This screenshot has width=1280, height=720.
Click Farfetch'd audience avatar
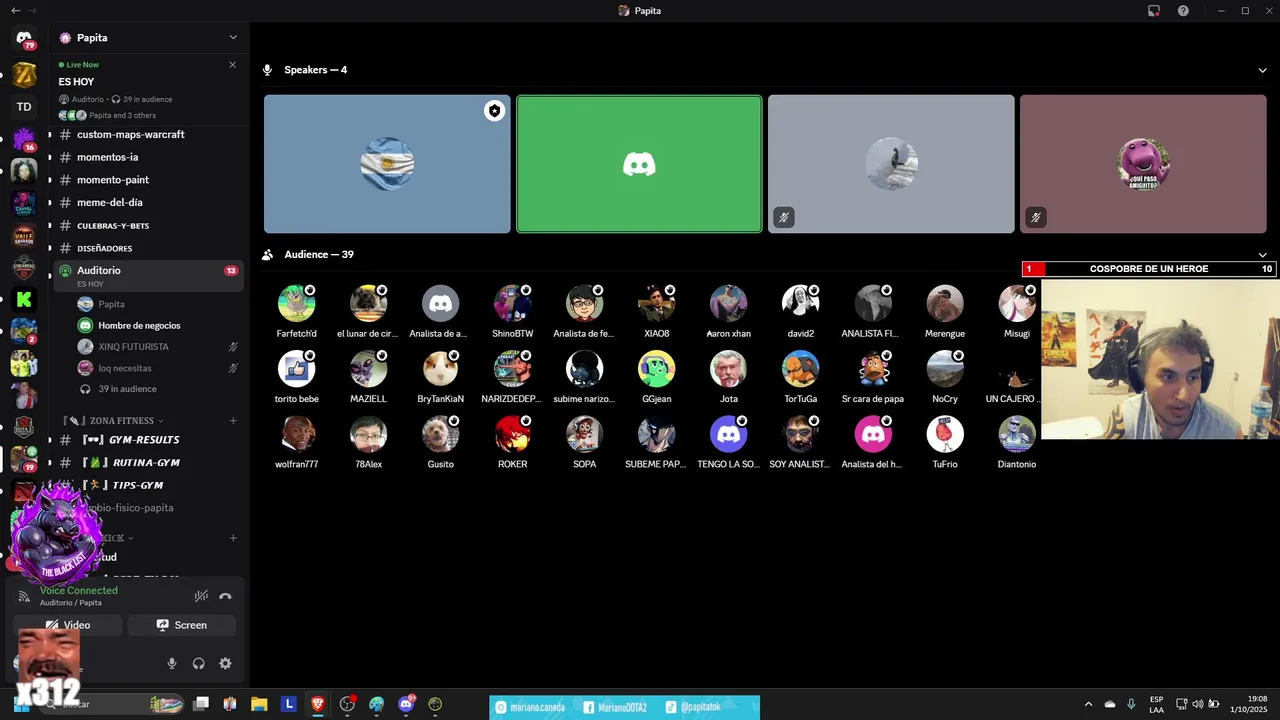(x=296, y=304)
